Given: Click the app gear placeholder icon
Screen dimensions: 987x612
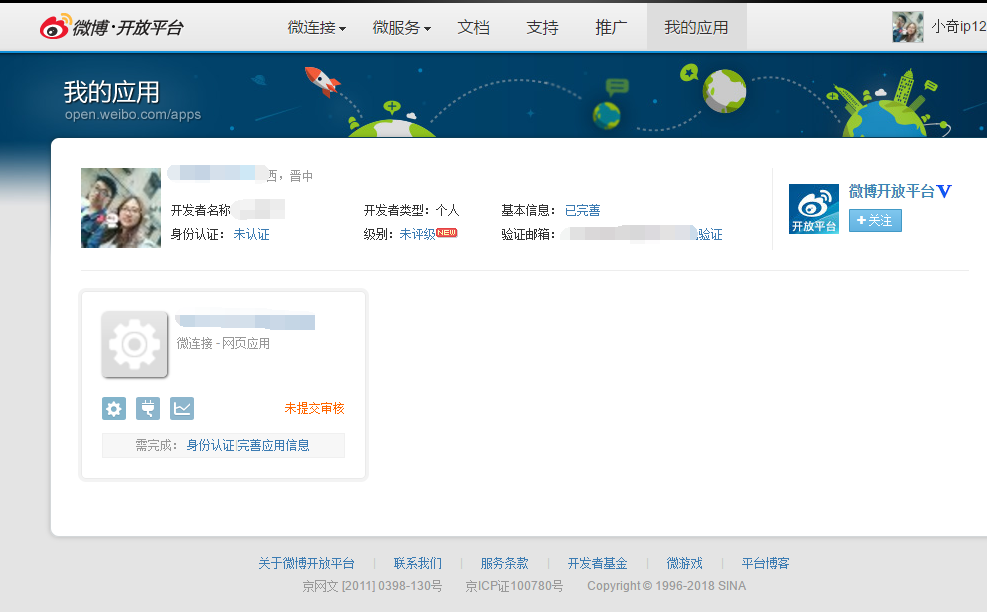Looking at the screenshot, I should [x=135, y=344].
